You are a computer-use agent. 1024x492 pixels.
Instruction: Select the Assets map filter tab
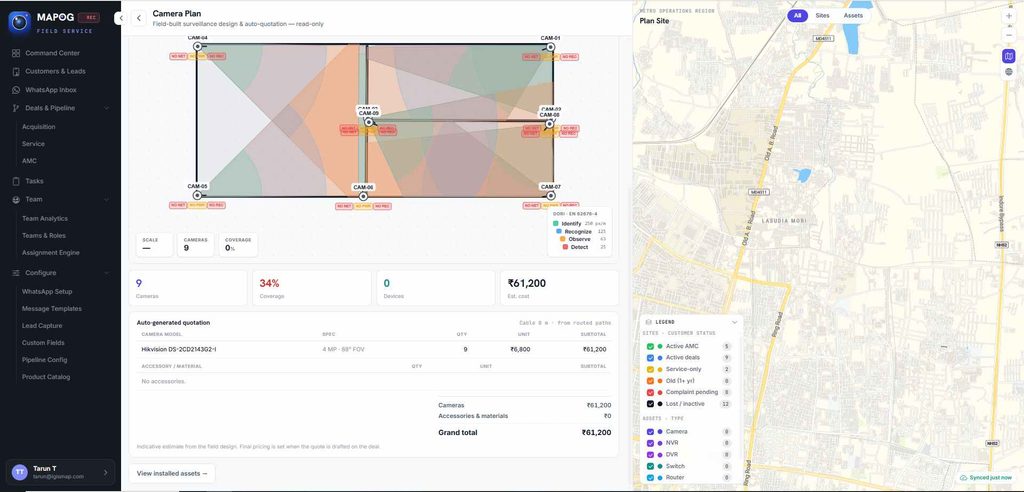click(x=853, y=16)
